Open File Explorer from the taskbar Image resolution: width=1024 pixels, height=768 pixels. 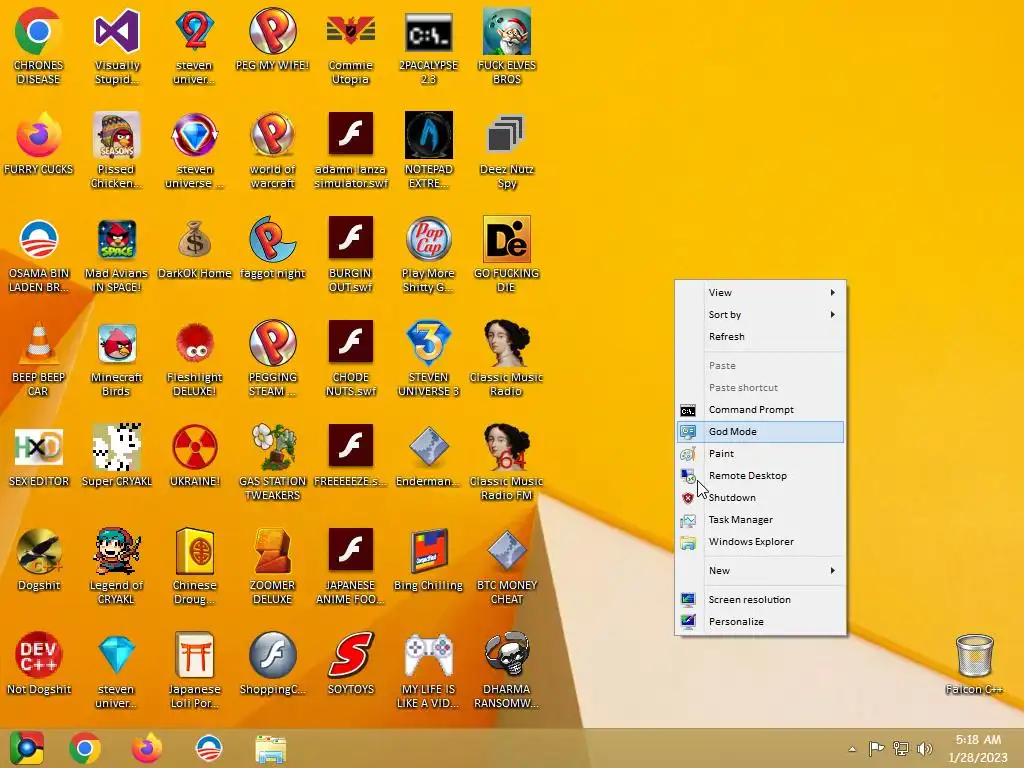coord(270,749)
